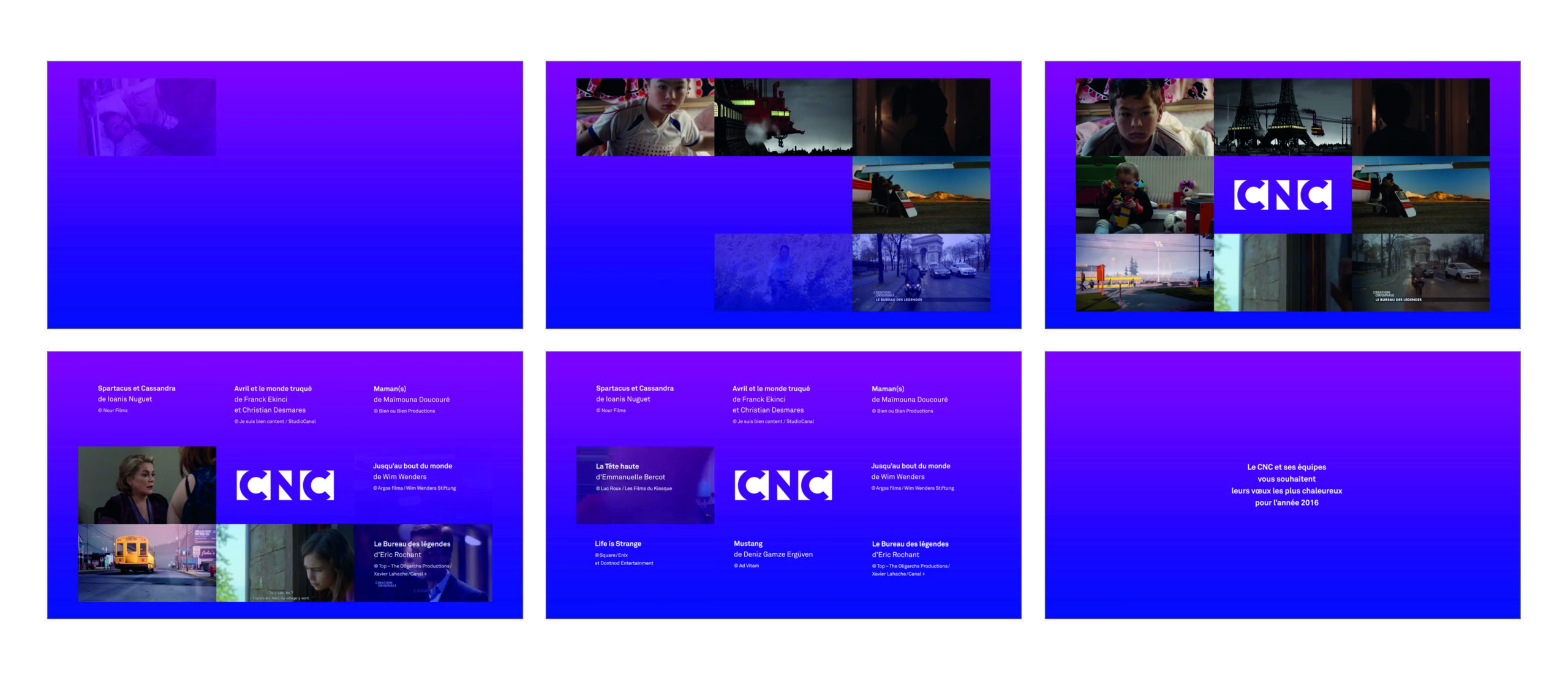
Task: Click the bus stop landscape thumbnail
Action: pos(1144,272)
